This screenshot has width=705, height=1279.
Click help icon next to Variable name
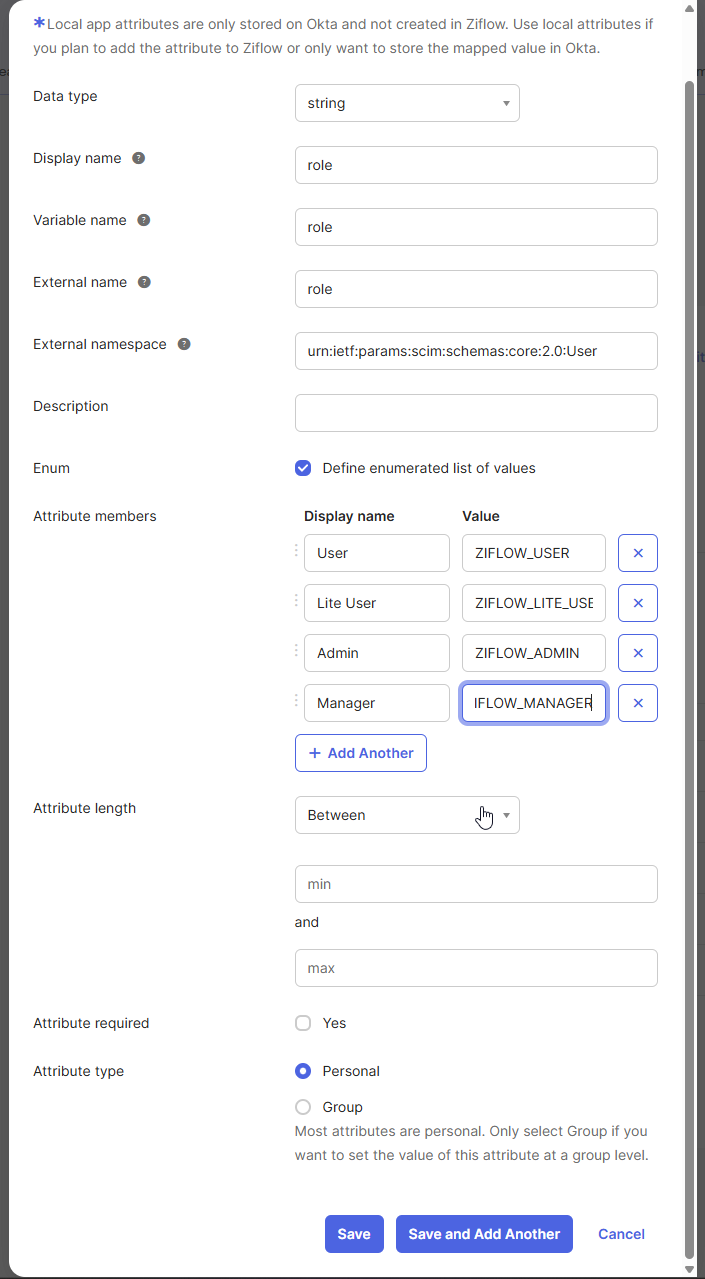click(144, 220)
